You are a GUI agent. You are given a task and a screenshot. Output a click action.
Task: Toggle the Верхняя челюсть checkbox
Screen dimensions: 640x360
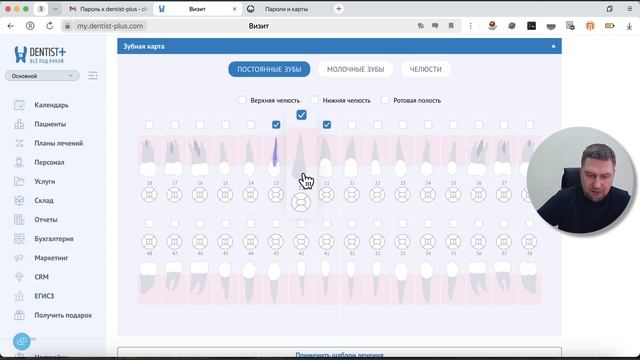click(242, 100)
